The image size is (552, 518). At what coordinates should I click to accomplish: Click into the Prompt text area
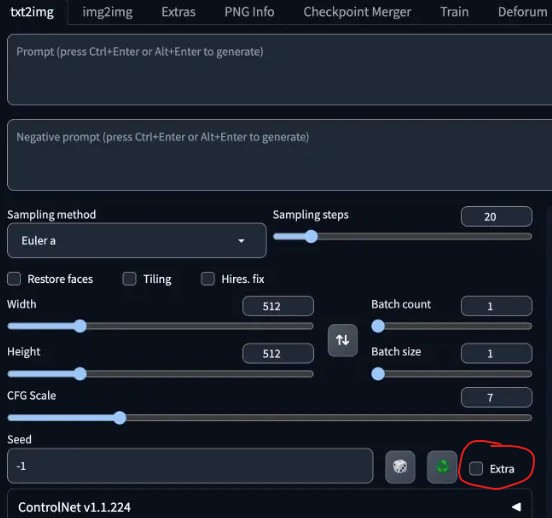tap(280, 69)
